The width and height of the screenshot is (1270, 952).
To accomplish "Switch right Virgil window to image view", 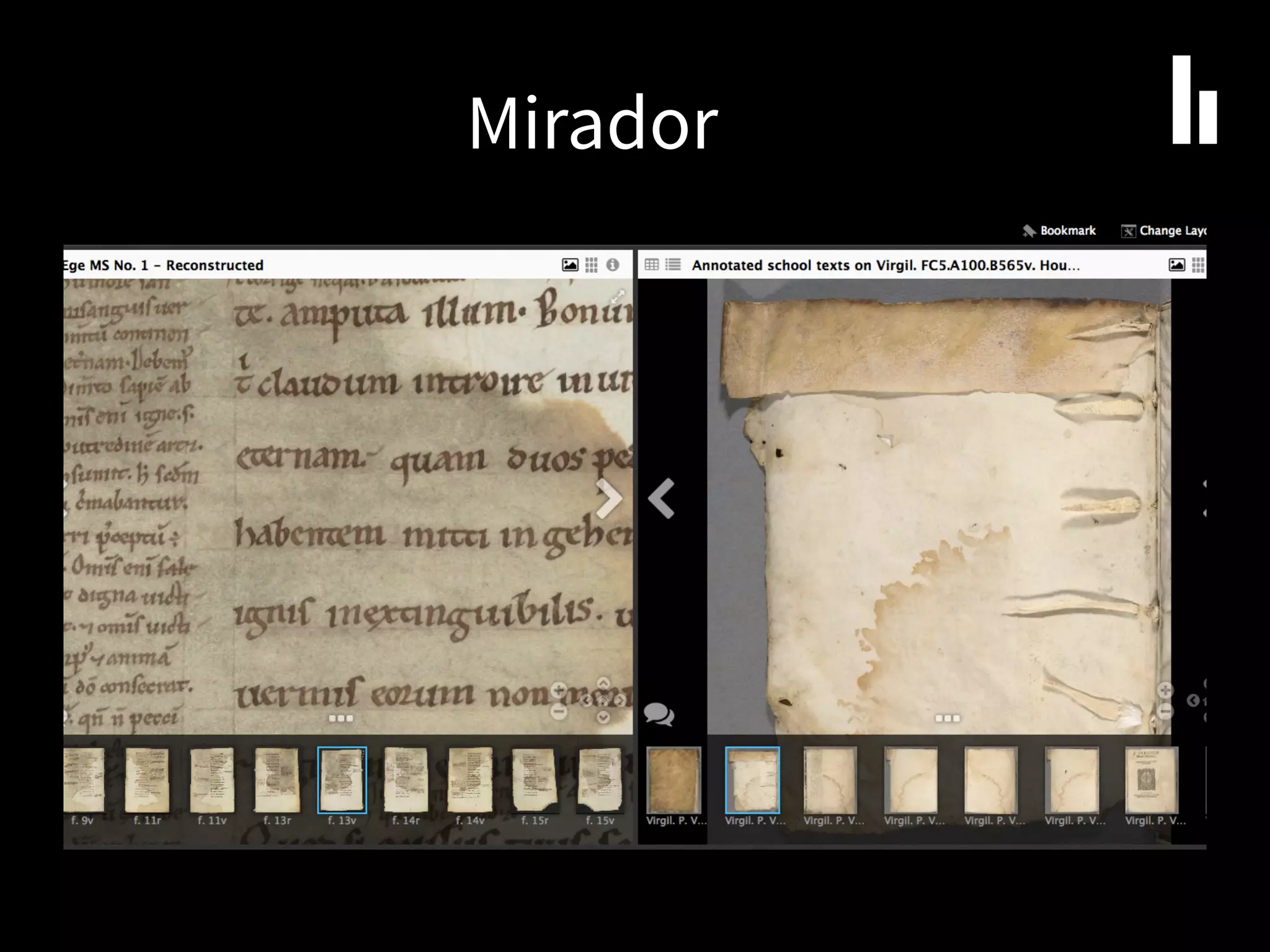I will point(1176,265).
